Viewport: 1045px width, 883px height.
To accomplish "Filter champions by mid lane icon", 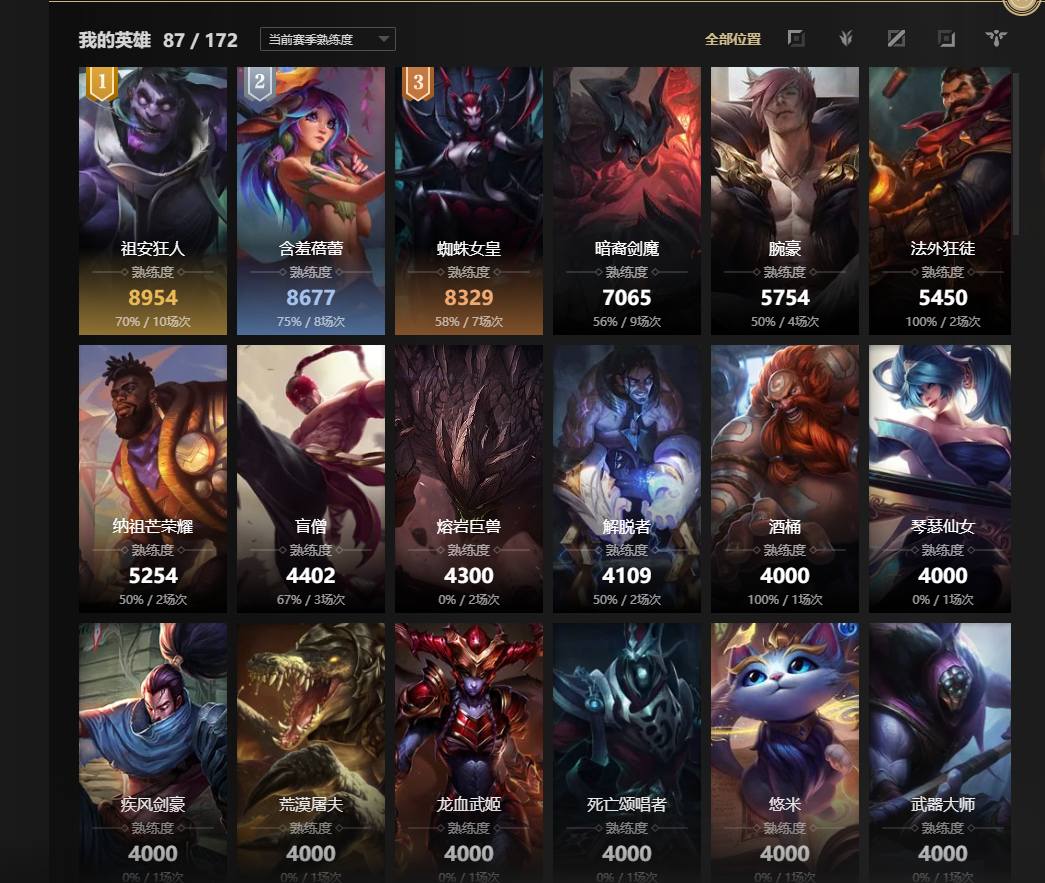I will [896, 39].
